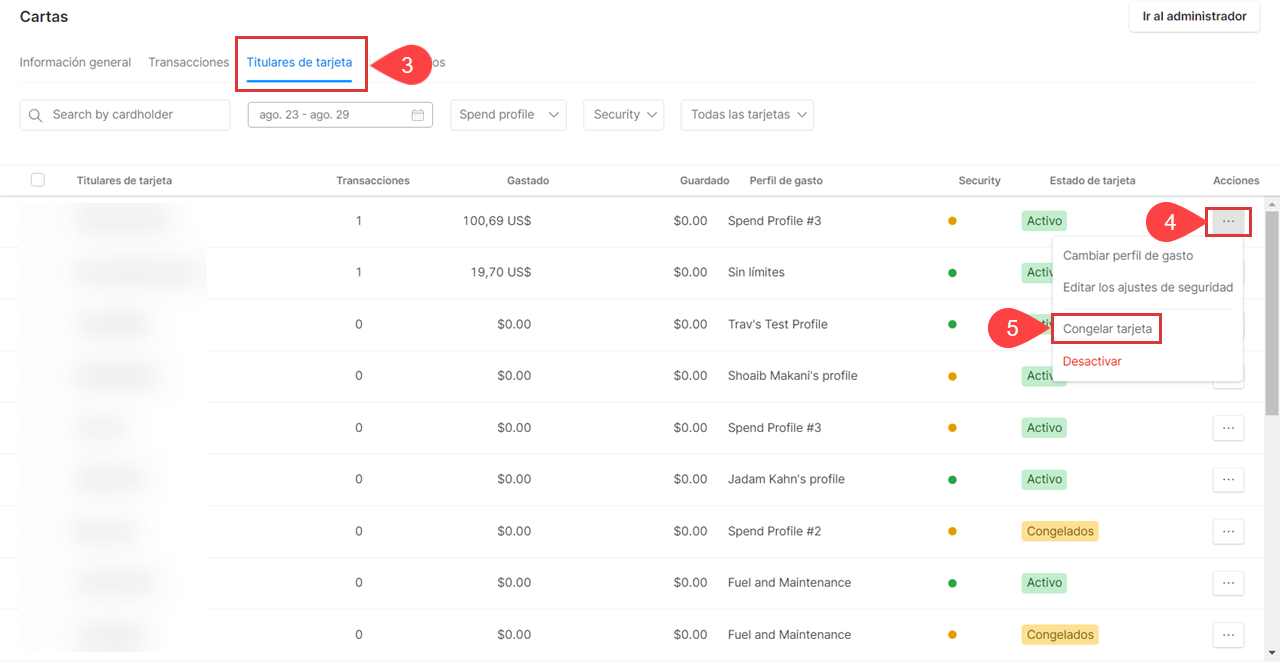This screenshot has width=1280, height=666.
Task: Click the Search by cardholder field
Action: pyautogui.click(x=135, y=115)
